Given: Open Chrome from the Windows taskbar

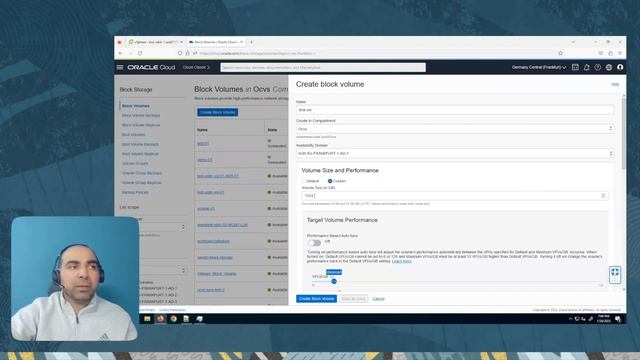Looking at the screenshot, I should (173, 319).
